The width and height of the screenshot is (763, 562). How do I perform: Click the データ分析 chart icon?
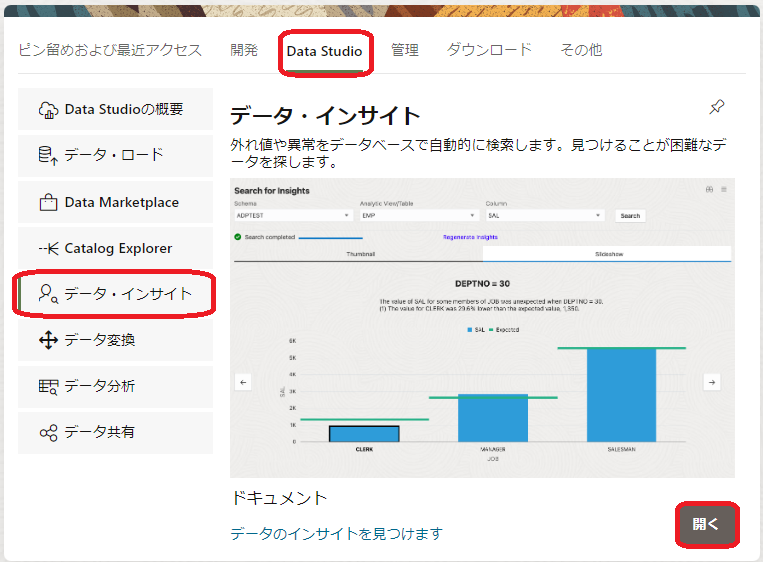tap(48, 387)
